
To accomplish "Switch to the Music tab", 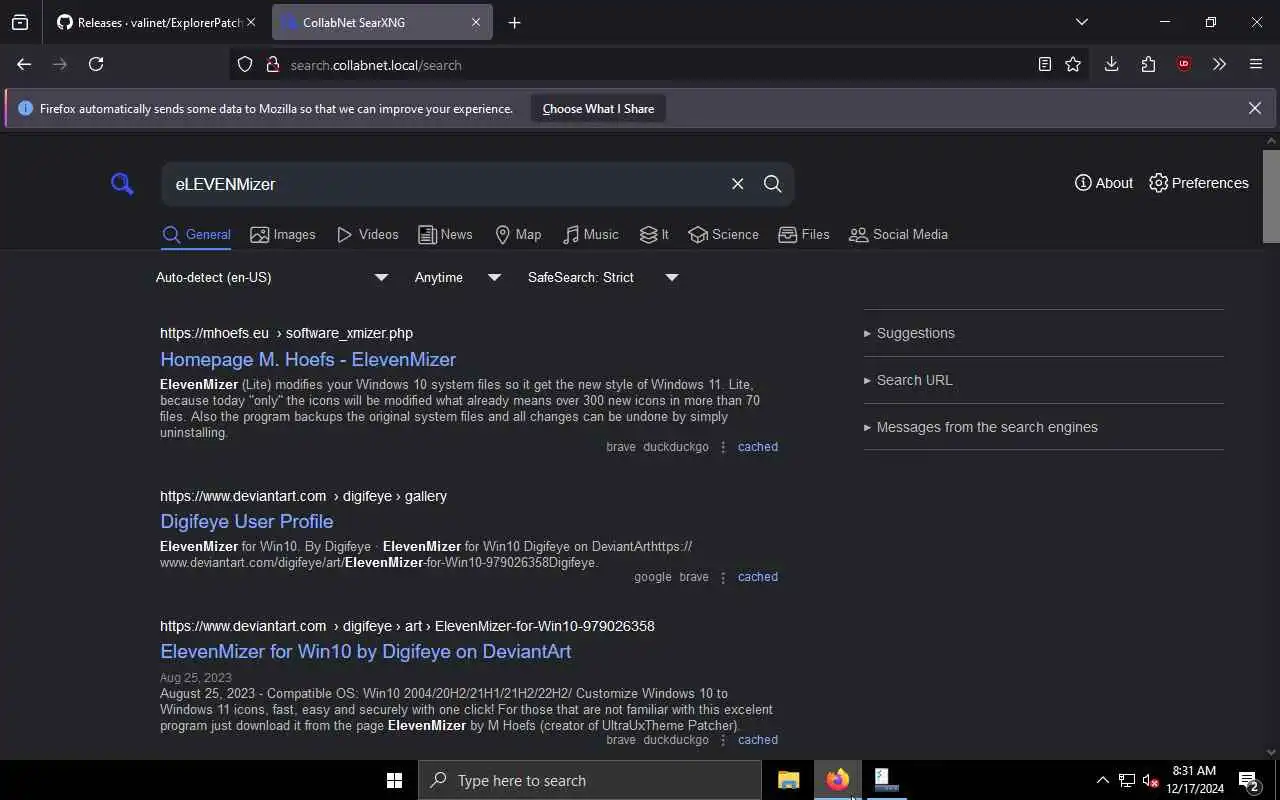I will (591, 234).
